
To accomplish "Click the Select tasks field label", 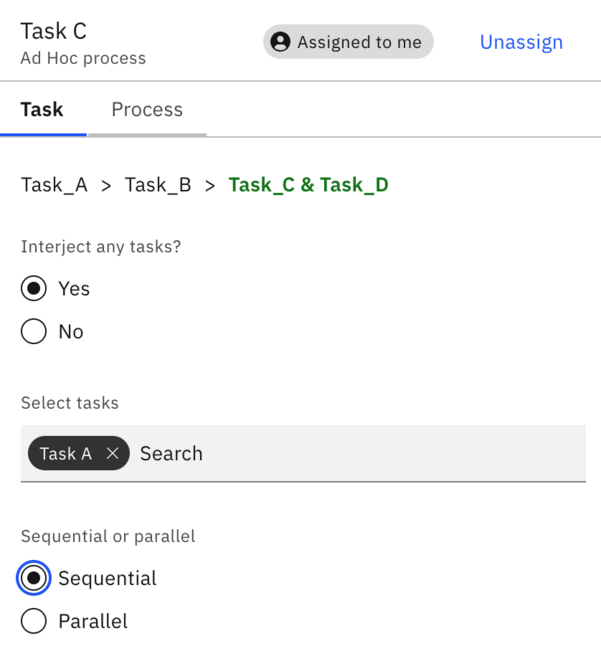I will tap(70, 403).
